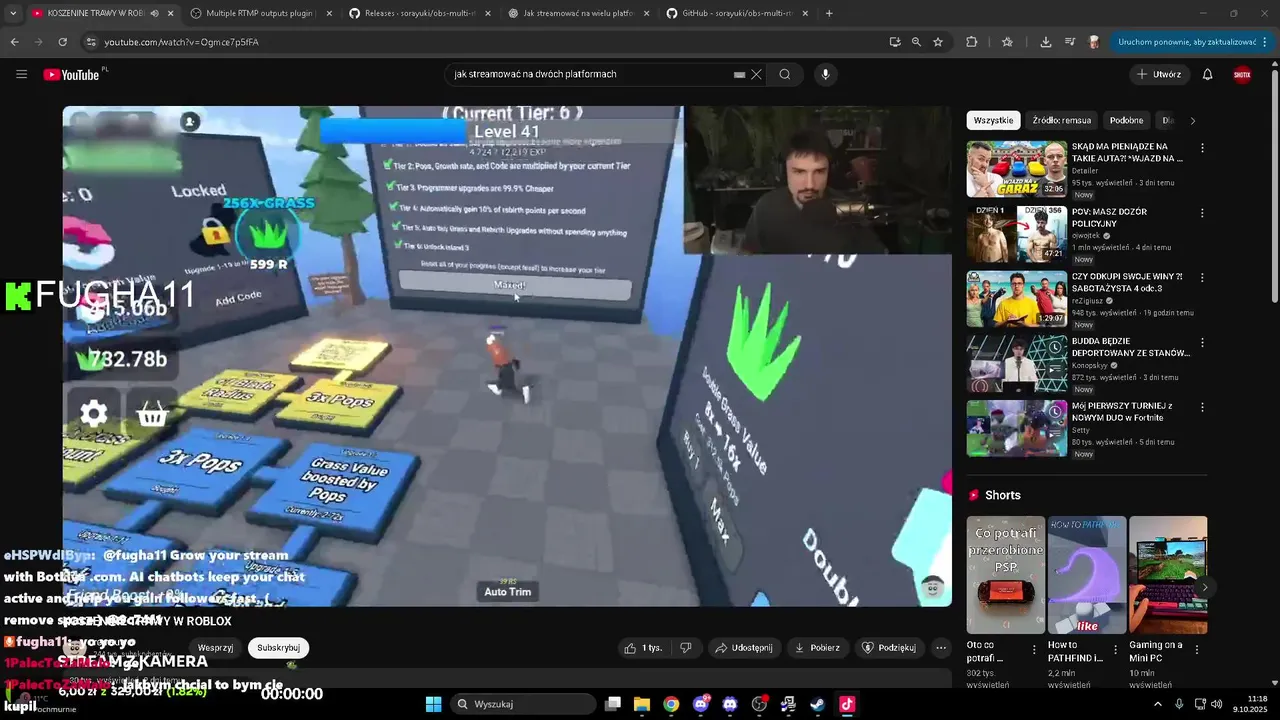This screenshot has width=1280, height=720.
Task: Open Co potrafi przerobione PSP short
Action: 1006,575
